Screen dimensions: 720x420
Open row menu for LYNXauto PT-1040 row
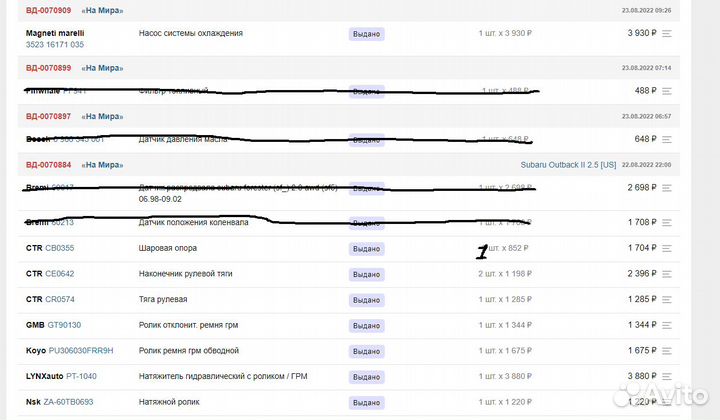point(667,377)
